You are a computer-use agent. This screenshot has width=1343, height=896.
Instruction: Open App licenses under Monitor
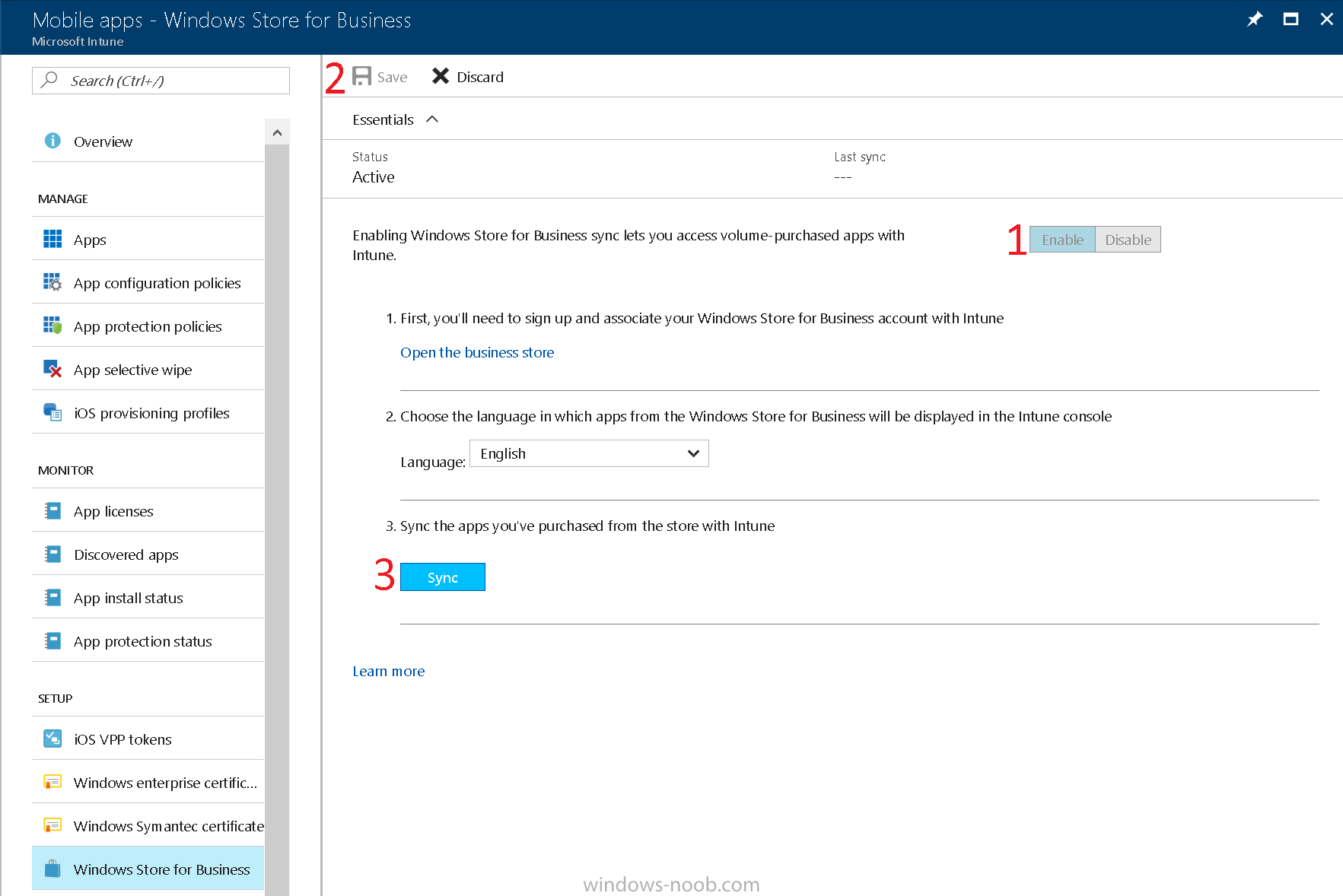[148, 510]
